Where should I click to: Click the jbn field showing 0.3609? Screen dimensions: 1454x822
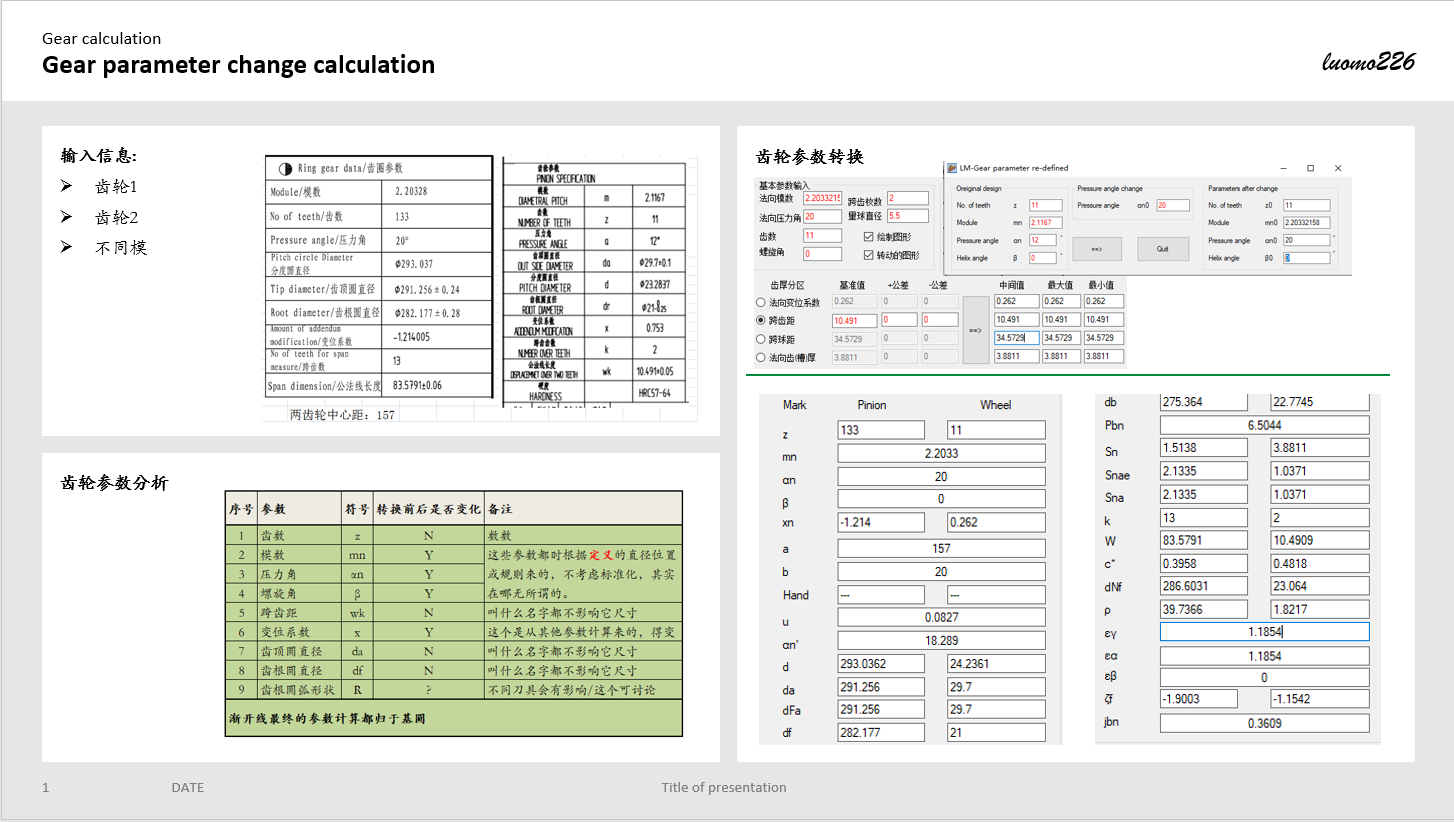coord(1264,723)
